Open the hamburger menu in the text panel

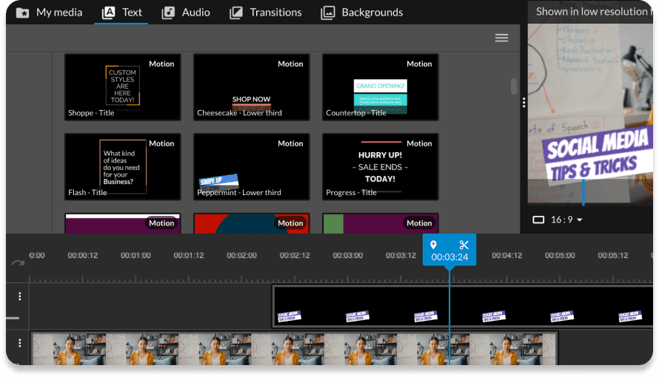click(x=501, y=38)
